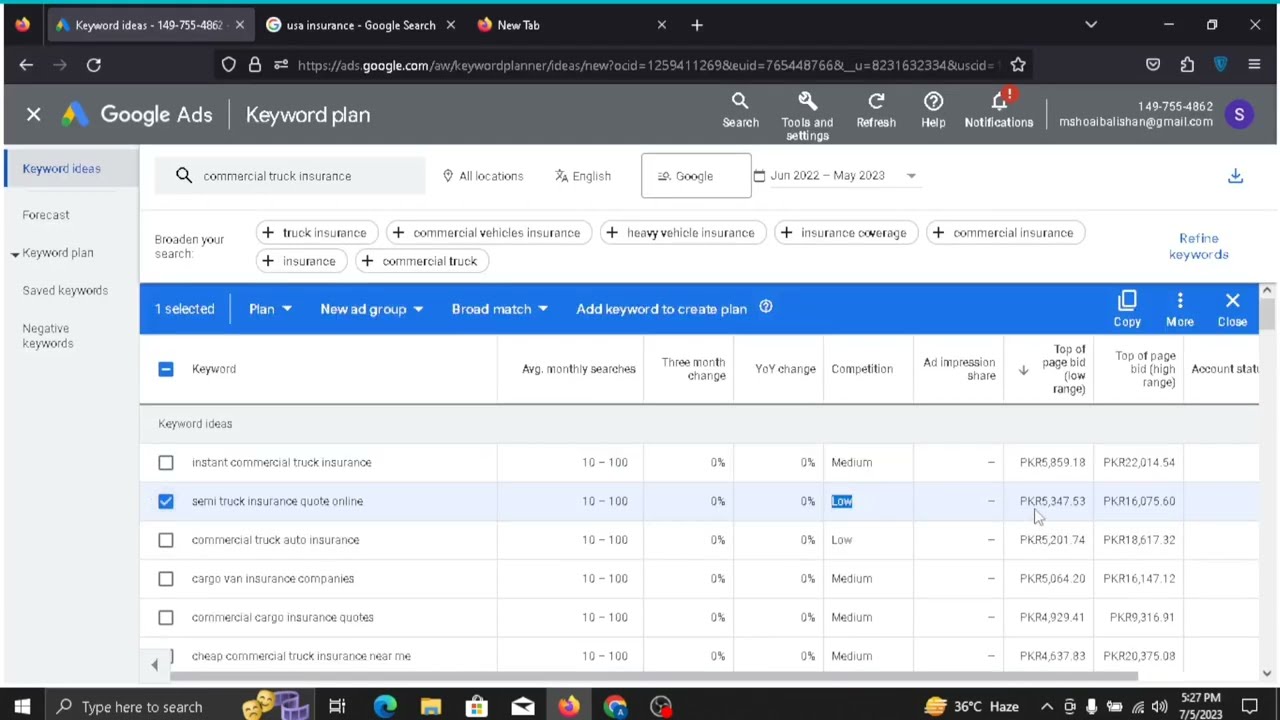Open the Google Ads Search tool
The image size is (1280, 720).
(x=740, y=110)
